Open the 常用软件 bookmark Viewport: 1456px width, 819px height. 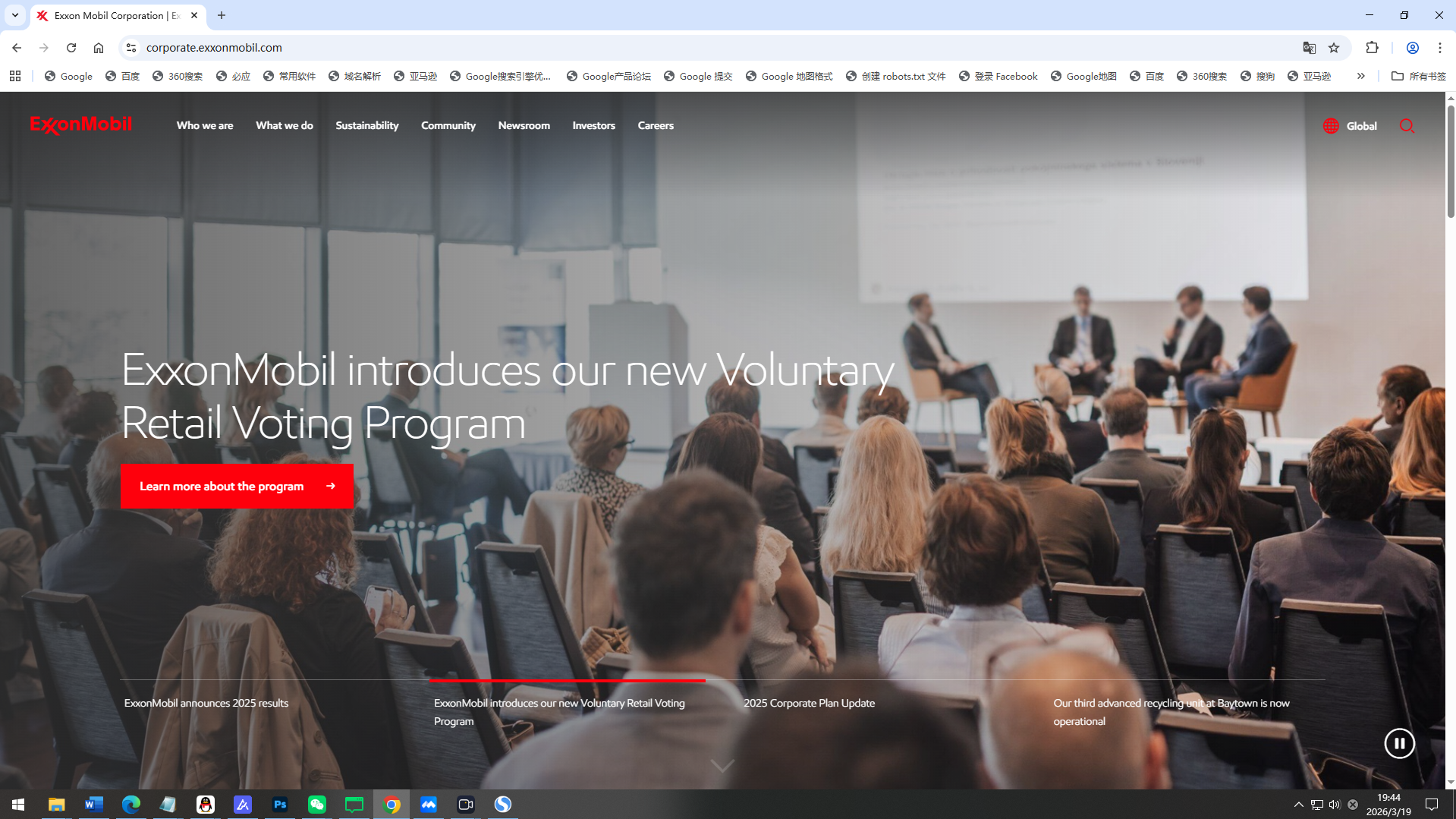tap(289, 76)
